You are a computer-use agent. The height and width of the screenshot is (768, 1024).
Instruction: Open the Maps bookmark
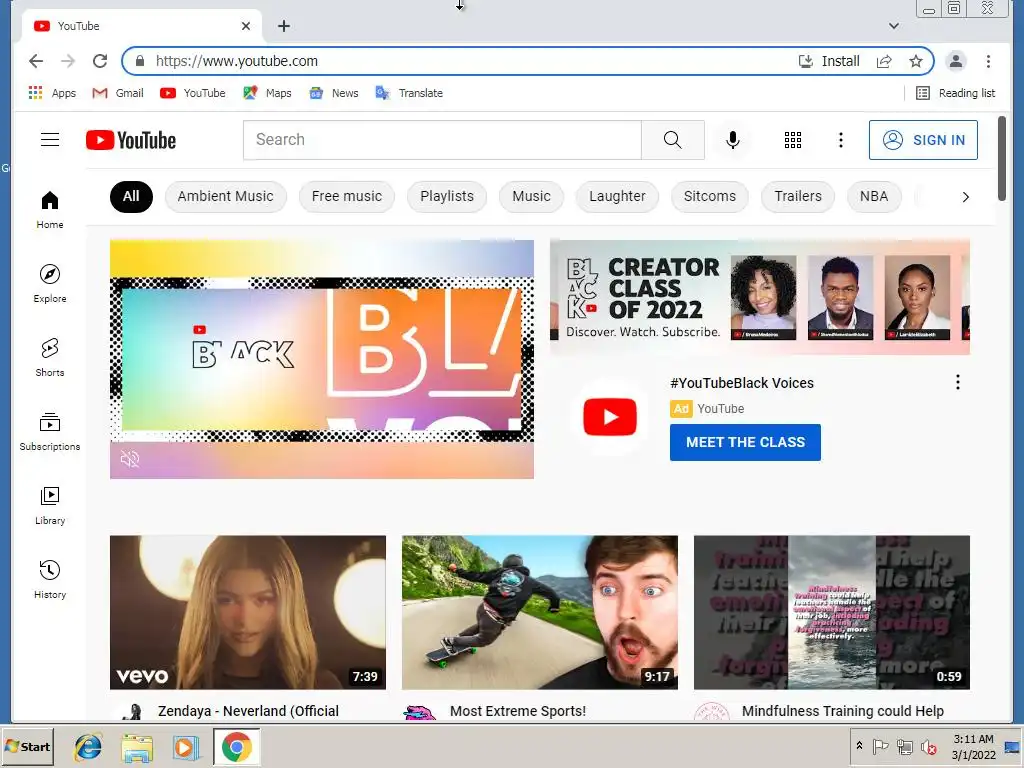coord(267,93)
